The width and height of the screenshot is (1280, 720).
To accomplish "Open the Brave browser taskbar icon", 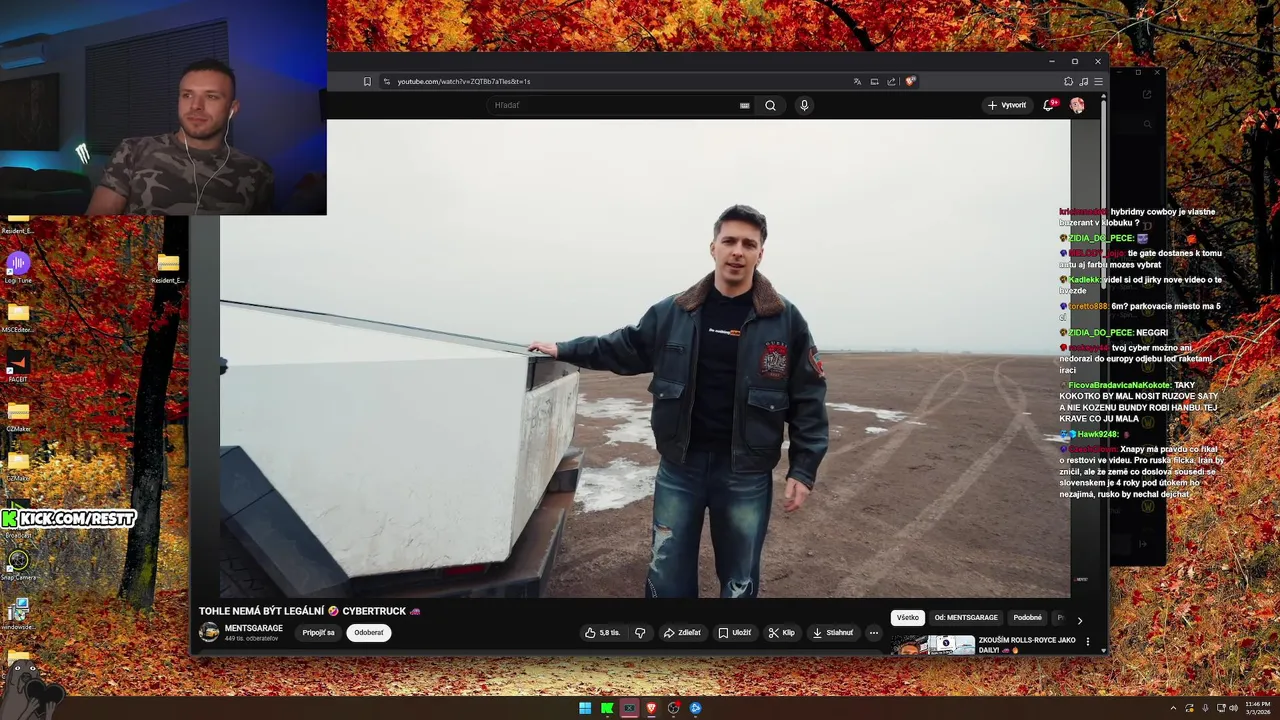I will (x=651, y=708).
